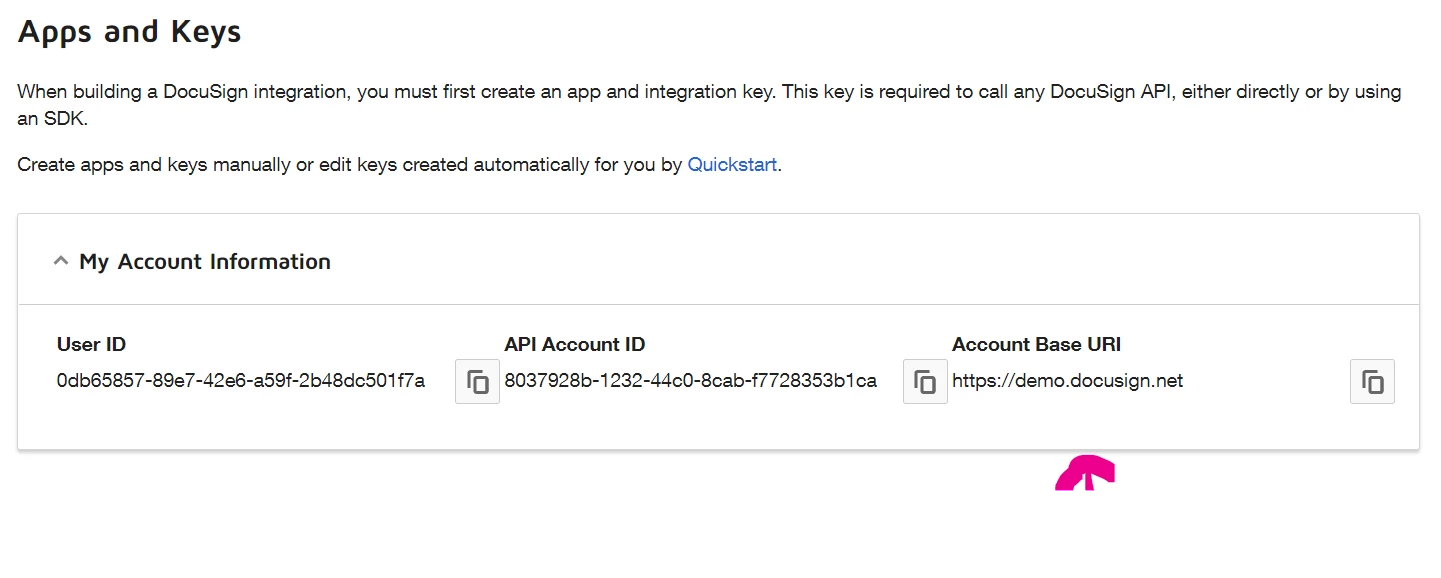The width and height of the screenshot is (1441, 578).
Task: Click the Apps and Keys page heading
Action: click(129, 31)
